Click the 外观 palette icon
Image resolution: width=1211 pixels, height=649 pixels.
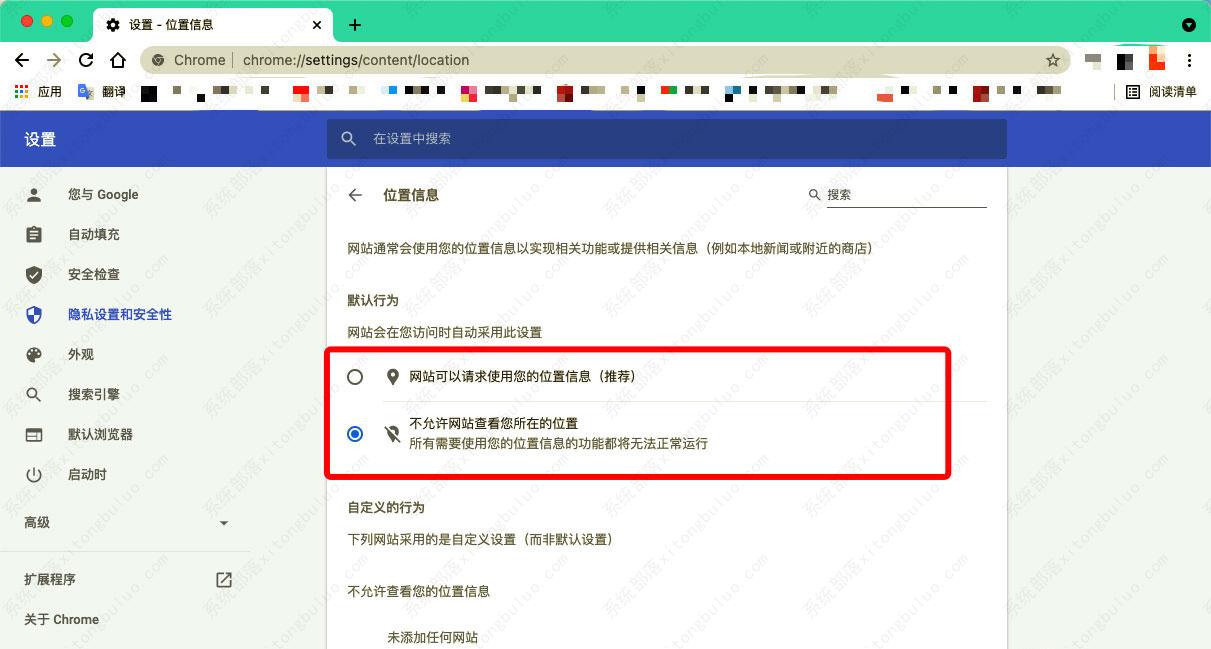pyautogui.click(x=33, y=354)
